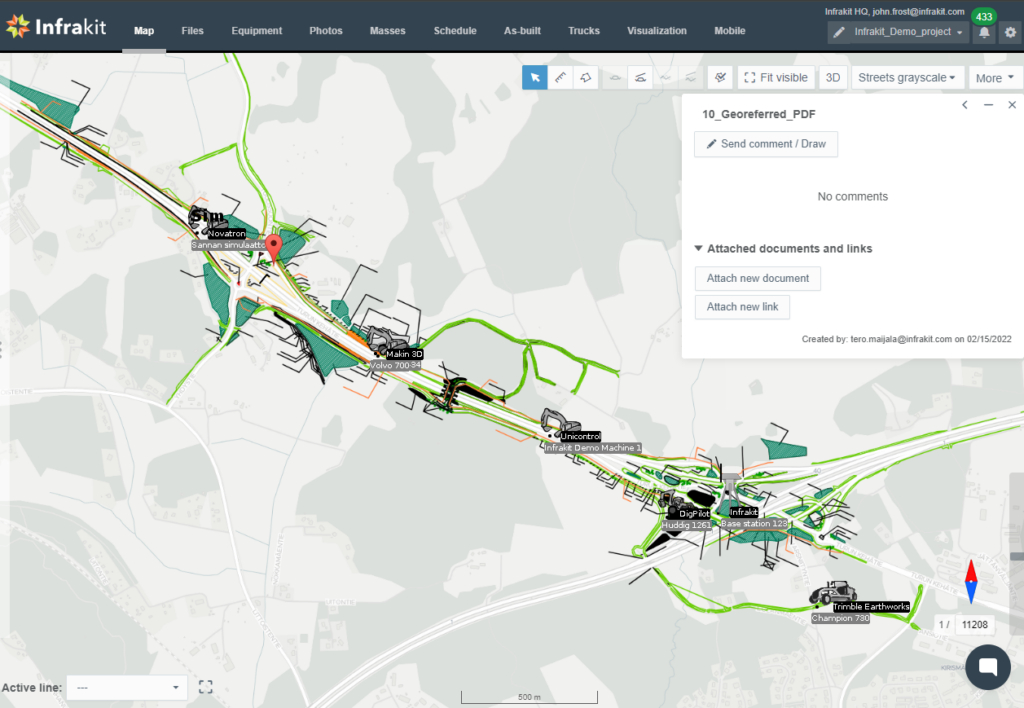Open the Streets grayscale basemap dropdown

(906, 78)
